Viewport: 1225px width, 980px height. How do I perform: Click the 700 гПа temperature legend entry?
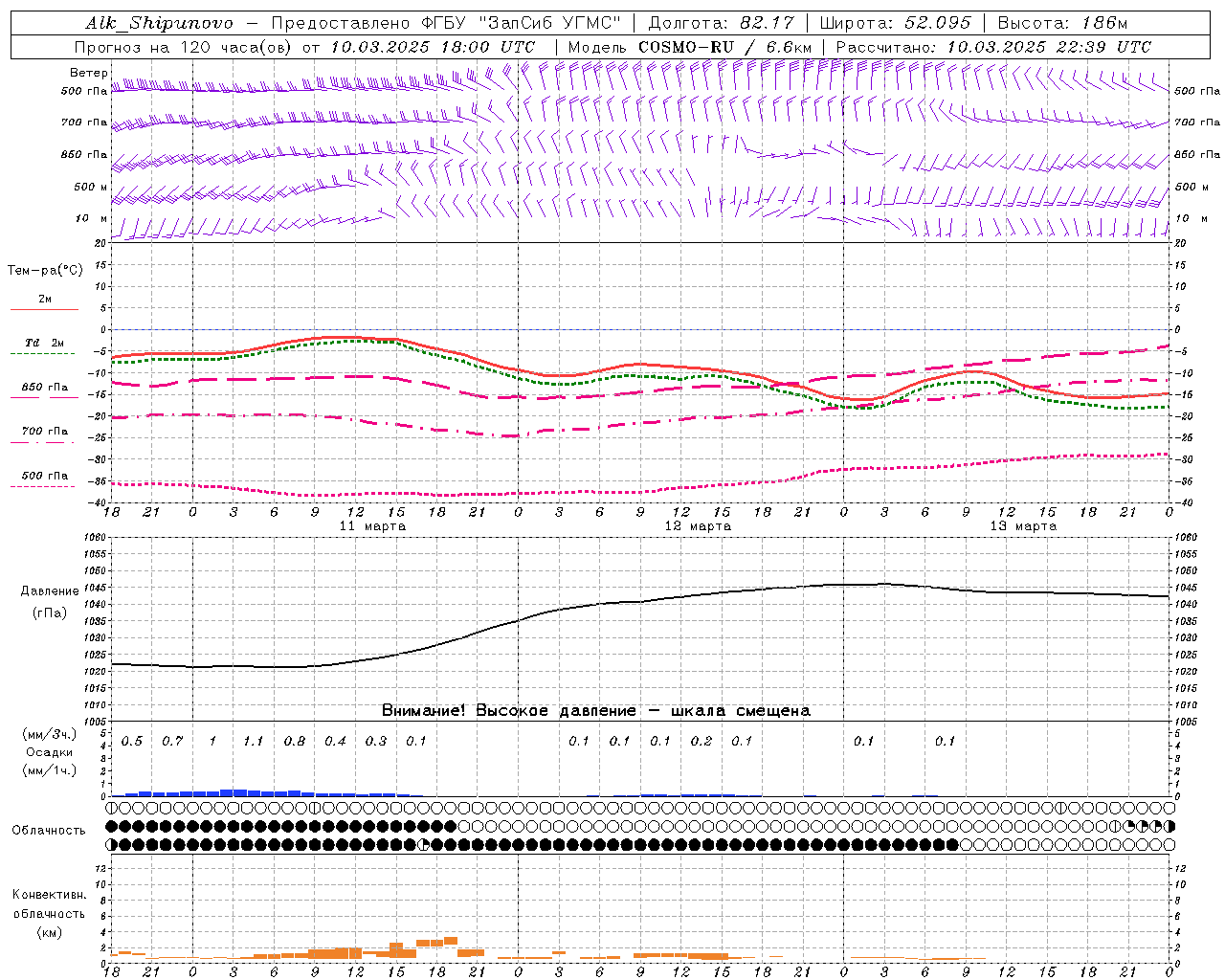click(44, 431)
